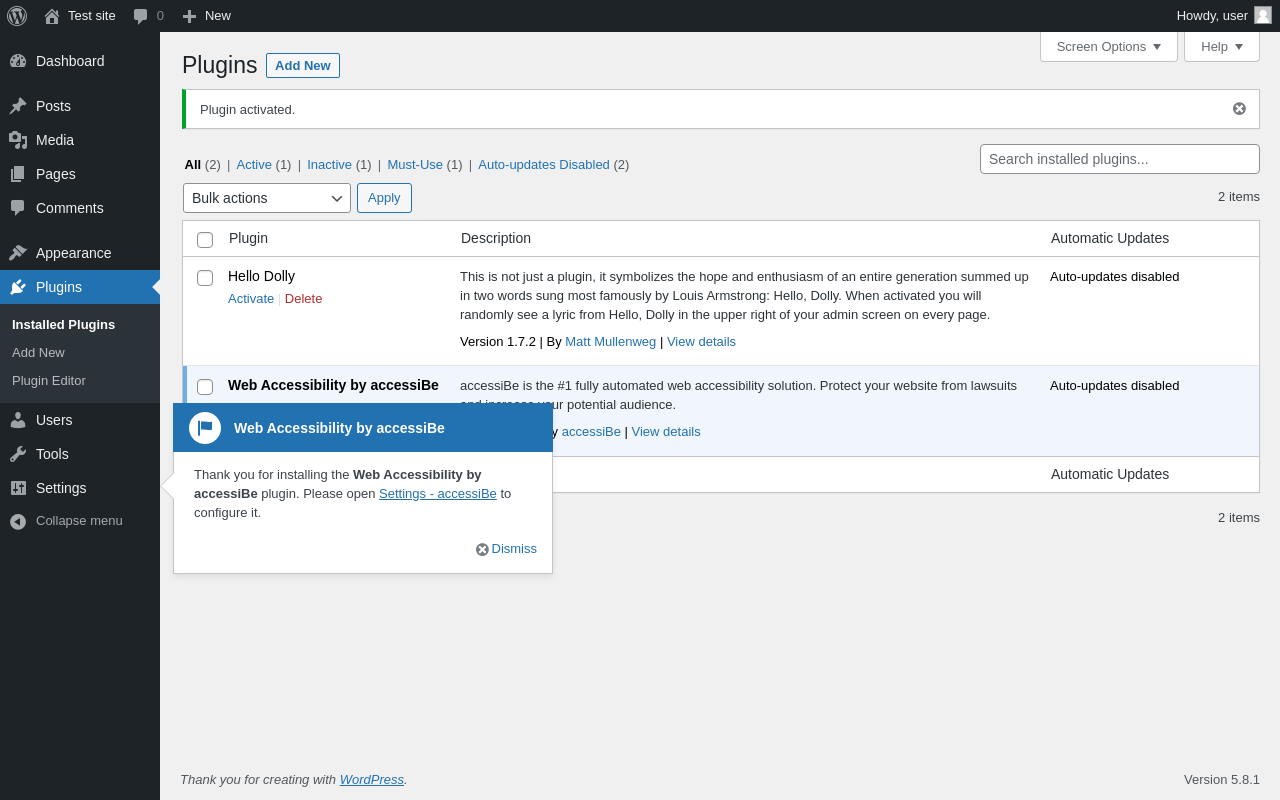The image size is (1280, 800).
Task: Open the Bulk actions dropdown
Action: tap(267, 198)
